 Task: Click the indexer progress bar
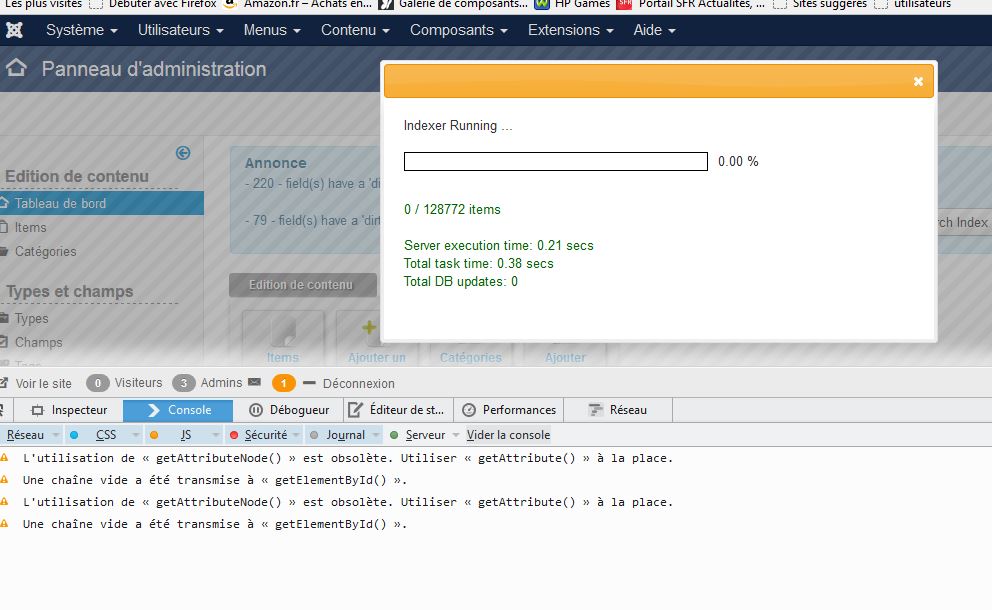(x=555, y=161)
